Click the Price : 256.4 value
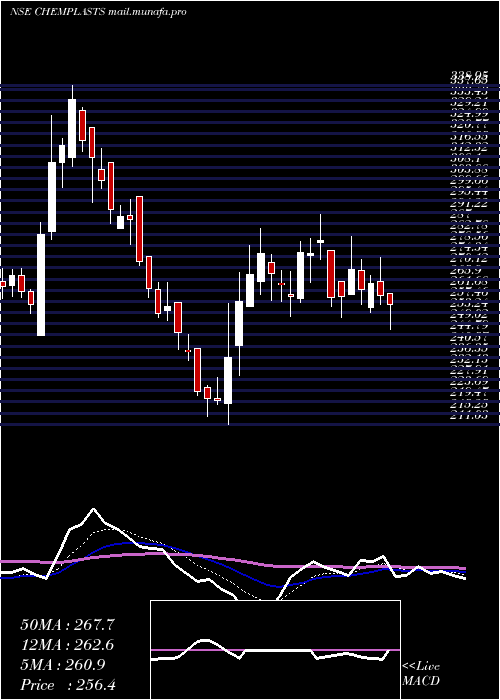The height and width of the screenshot is (700, 500). 68,685
